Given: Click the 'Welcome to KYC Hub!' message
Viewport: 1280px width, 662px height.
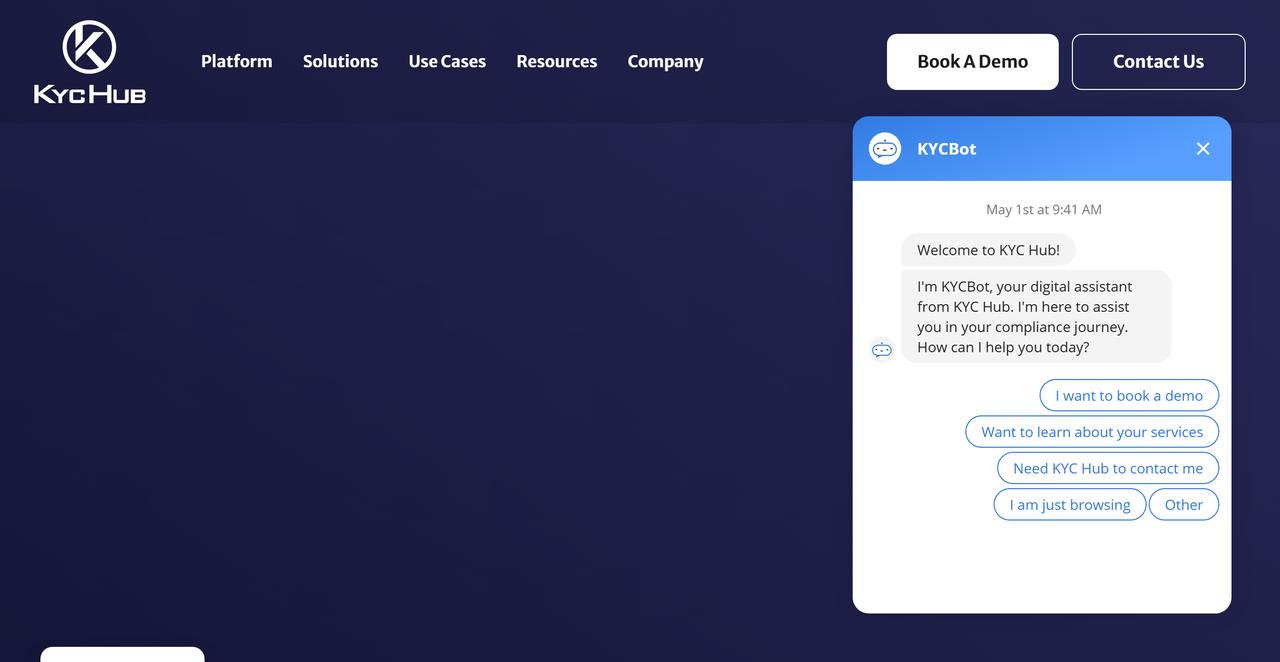Looking at the screenshot, I should (988, 250).
